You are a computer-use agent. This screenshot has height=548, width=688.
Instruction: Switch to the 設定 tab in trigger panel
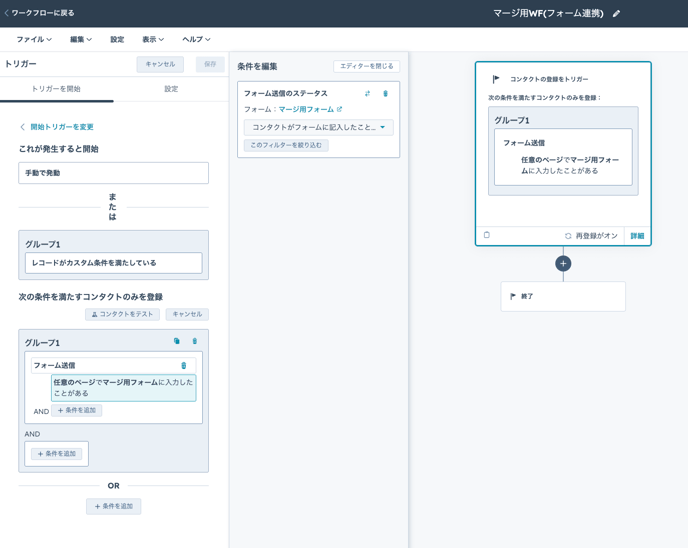coord(171,89)
